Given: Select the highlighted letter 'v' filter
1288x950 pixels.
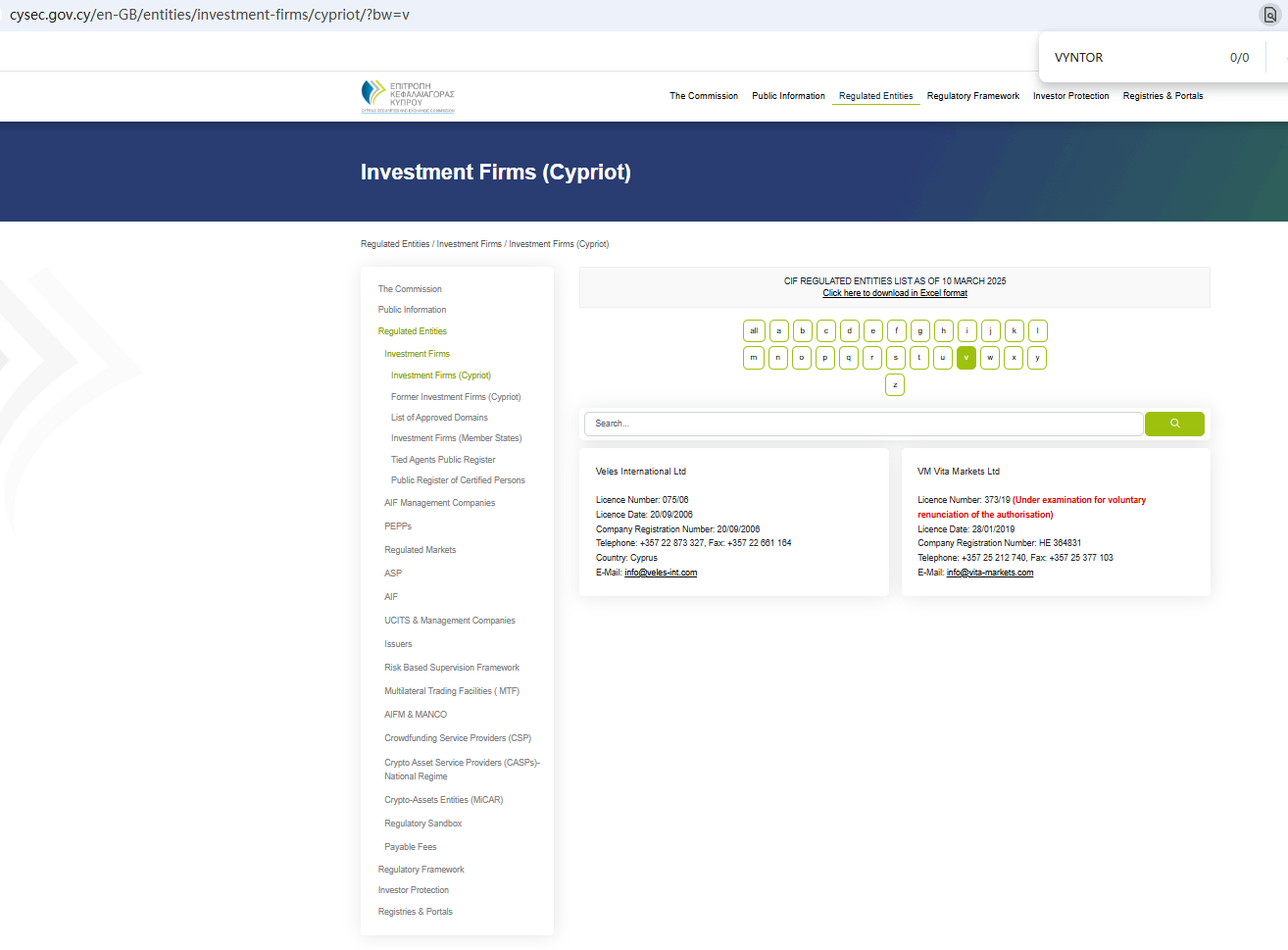Looking at the screenshot, I should click(966, 358).
